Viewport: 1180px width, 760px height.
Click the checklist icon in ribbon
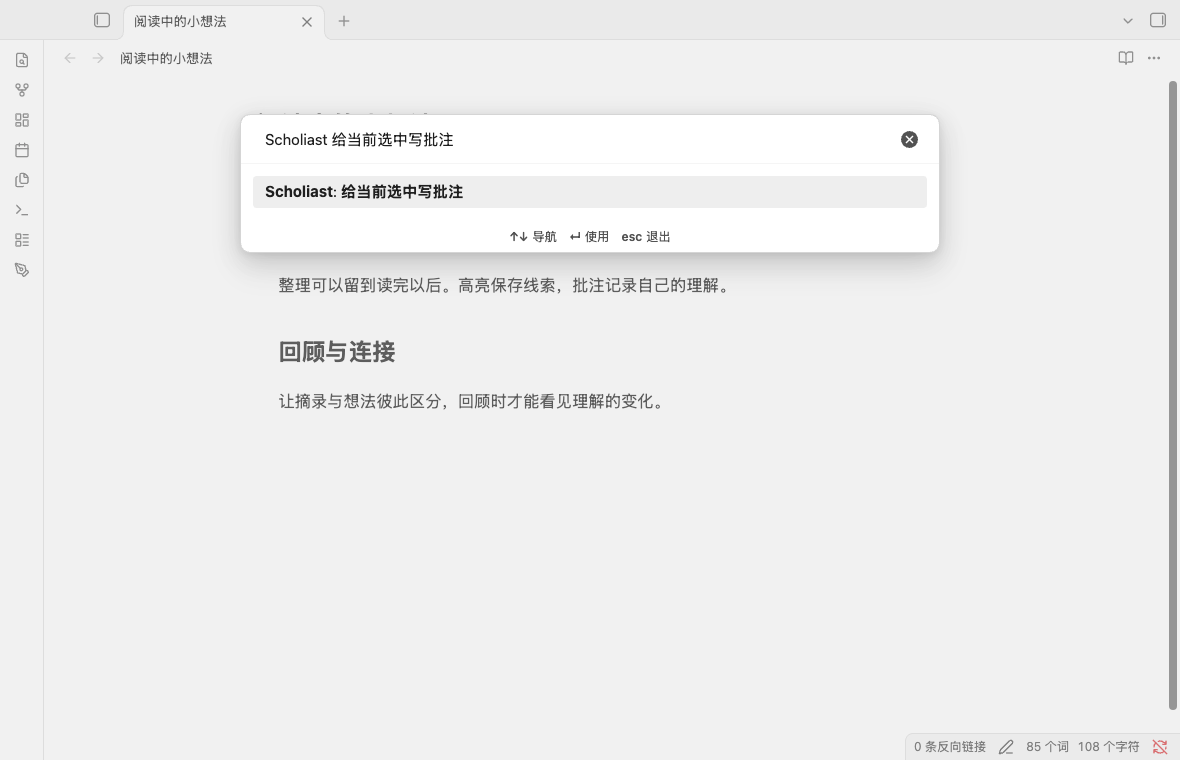22,240
